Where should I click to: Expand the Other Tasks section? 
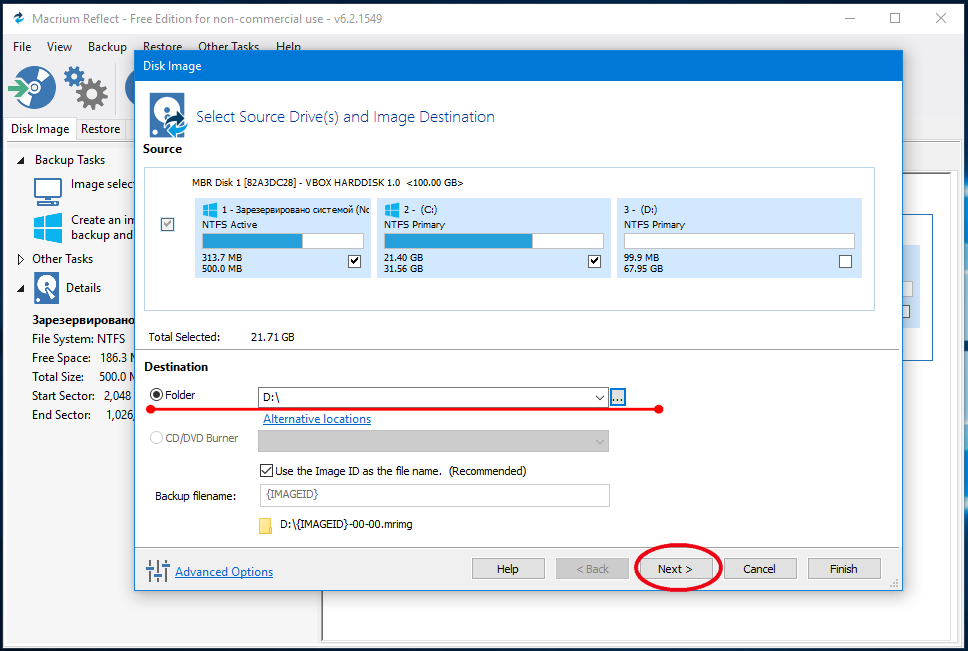[21, 259]
